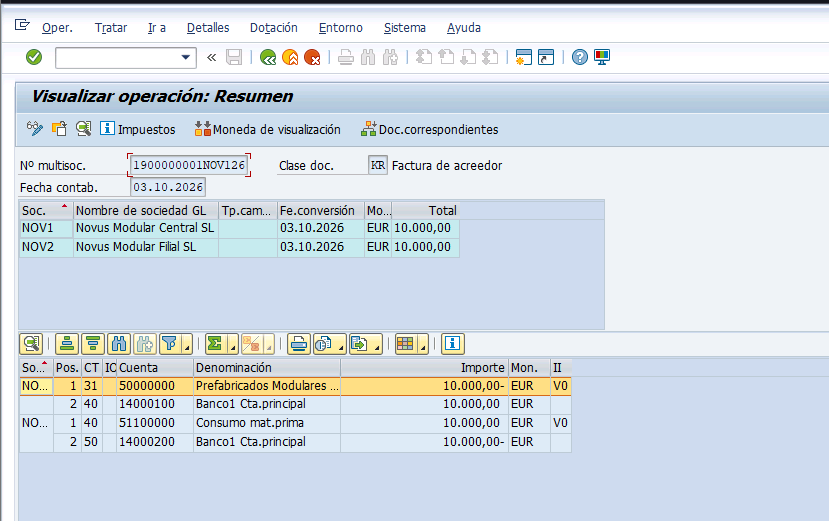This screenshot has height=521, width=829.
Task: Click the ALV print icon
Action: (x=299, y=344)
